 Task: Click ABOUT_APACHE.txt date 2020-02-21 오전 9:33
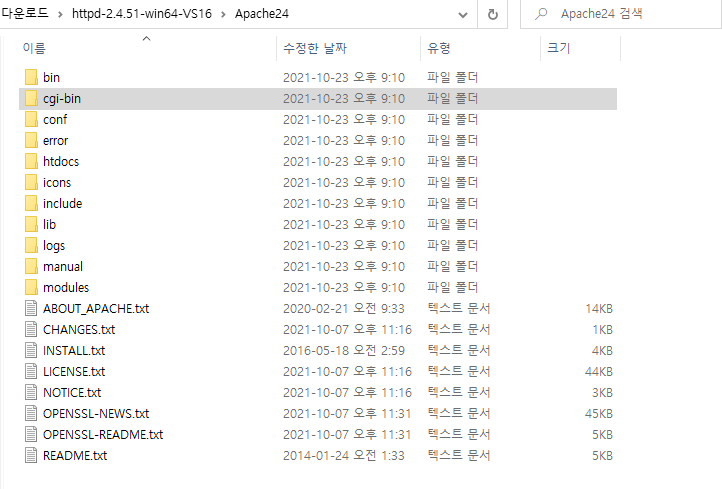point(344,309)
